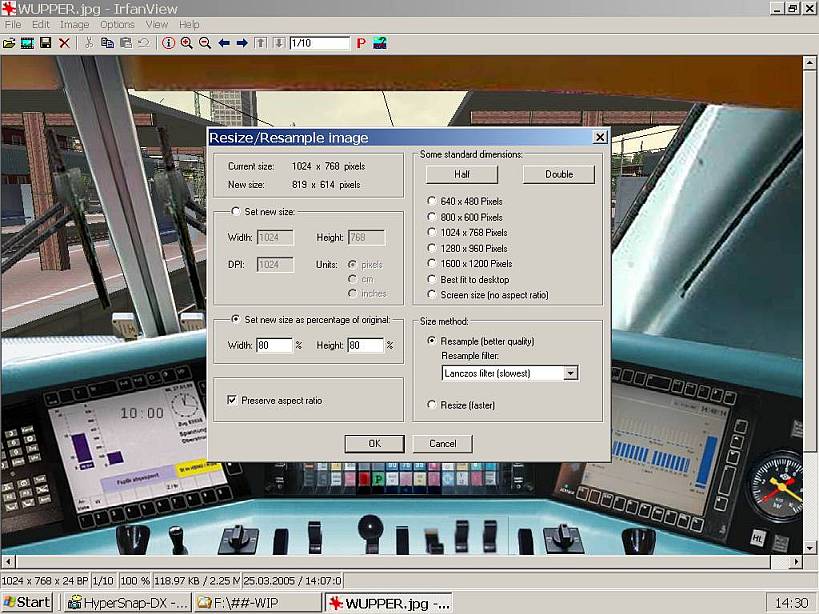Click the horizontal scrollbar right arrow
The height and width of the screenshot is (614, 819).
[795, 562]
